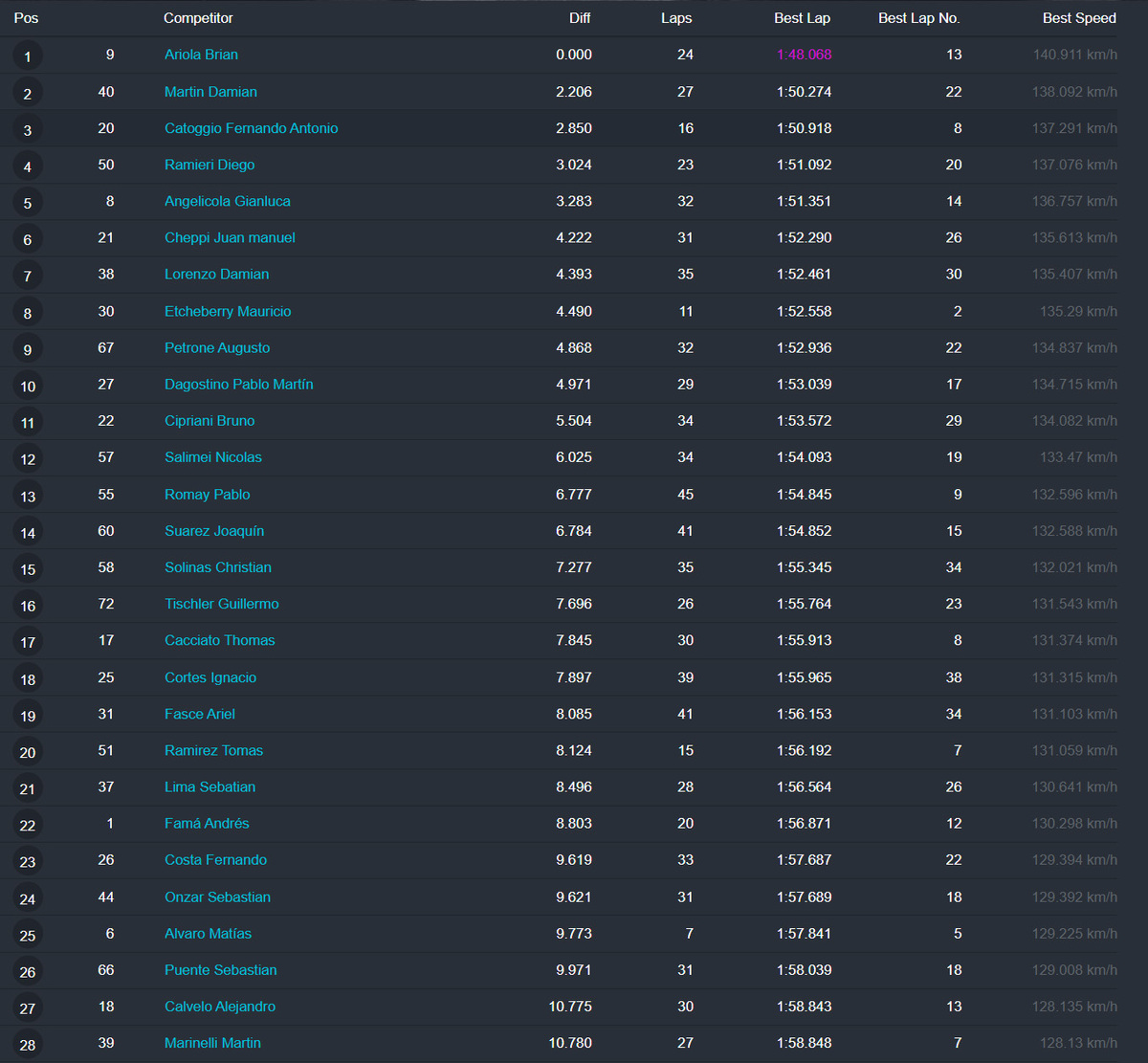The image size is (1148, 1063).
Task: Click position badge 10
Action: pyautogui.click(x=28, y=386)
